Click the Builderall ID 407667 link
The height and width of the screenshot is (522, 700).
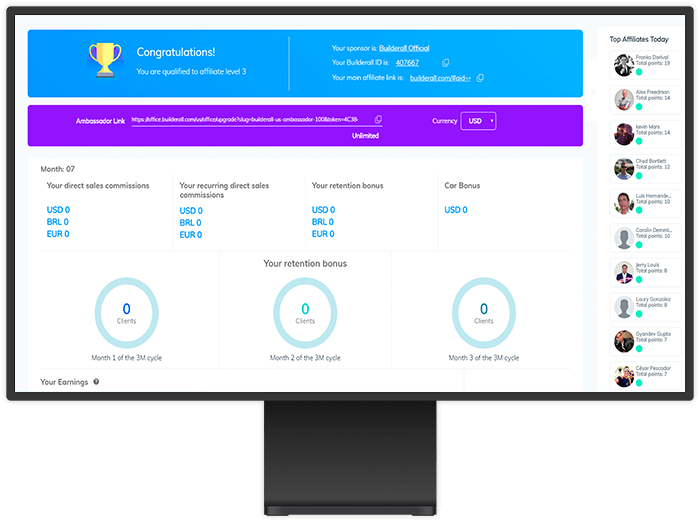pyautogui.click(x=407, y=63)
